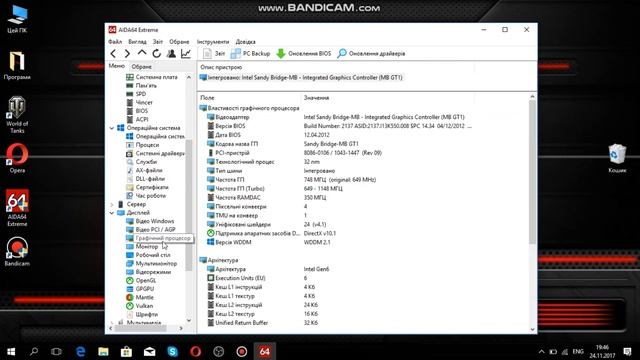Switch to the Обране tab in sidebar
640x360 pixels.
pos(142,67)
